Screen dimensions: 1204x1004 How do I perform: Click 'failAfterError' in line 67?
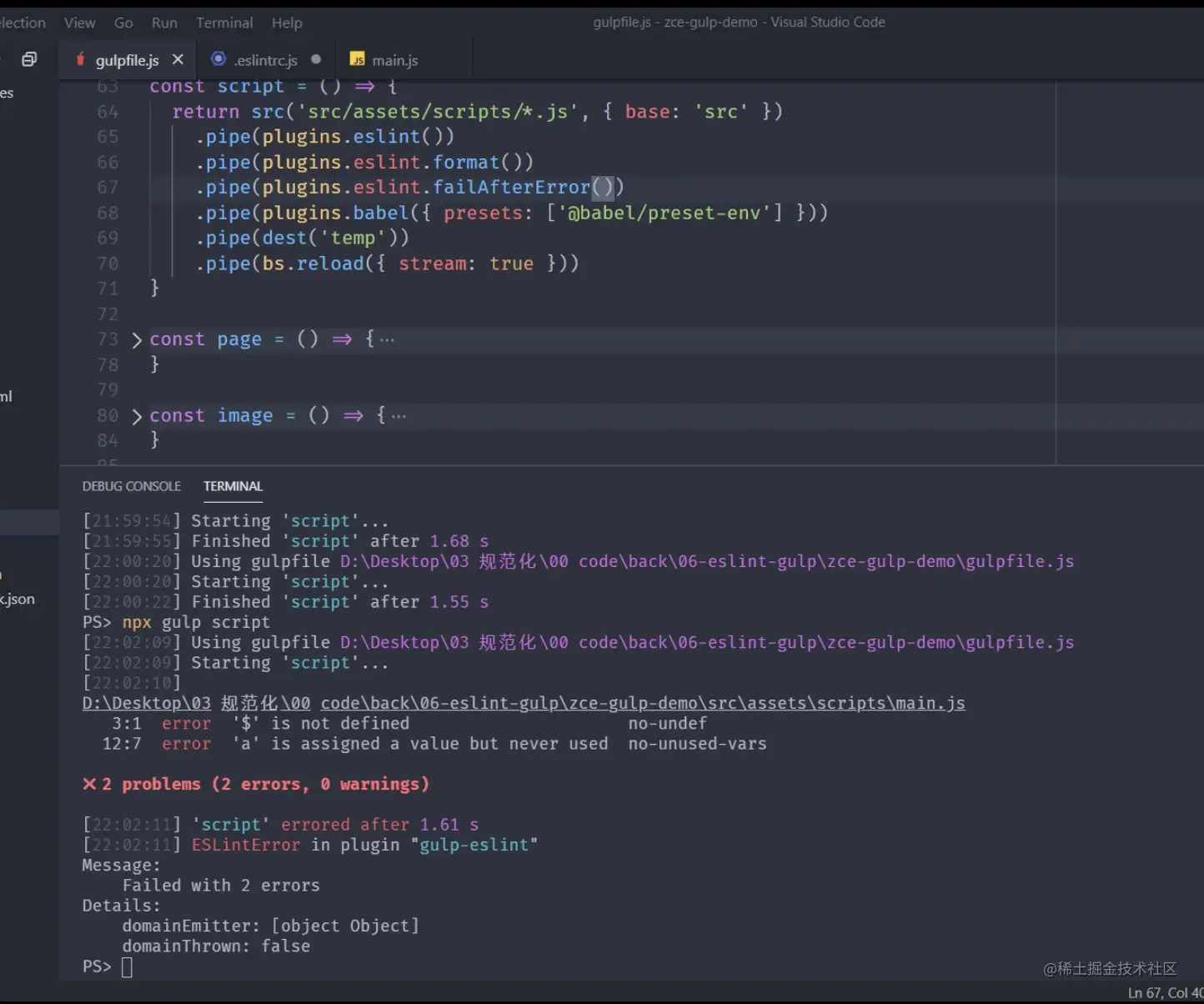[511, 188]
